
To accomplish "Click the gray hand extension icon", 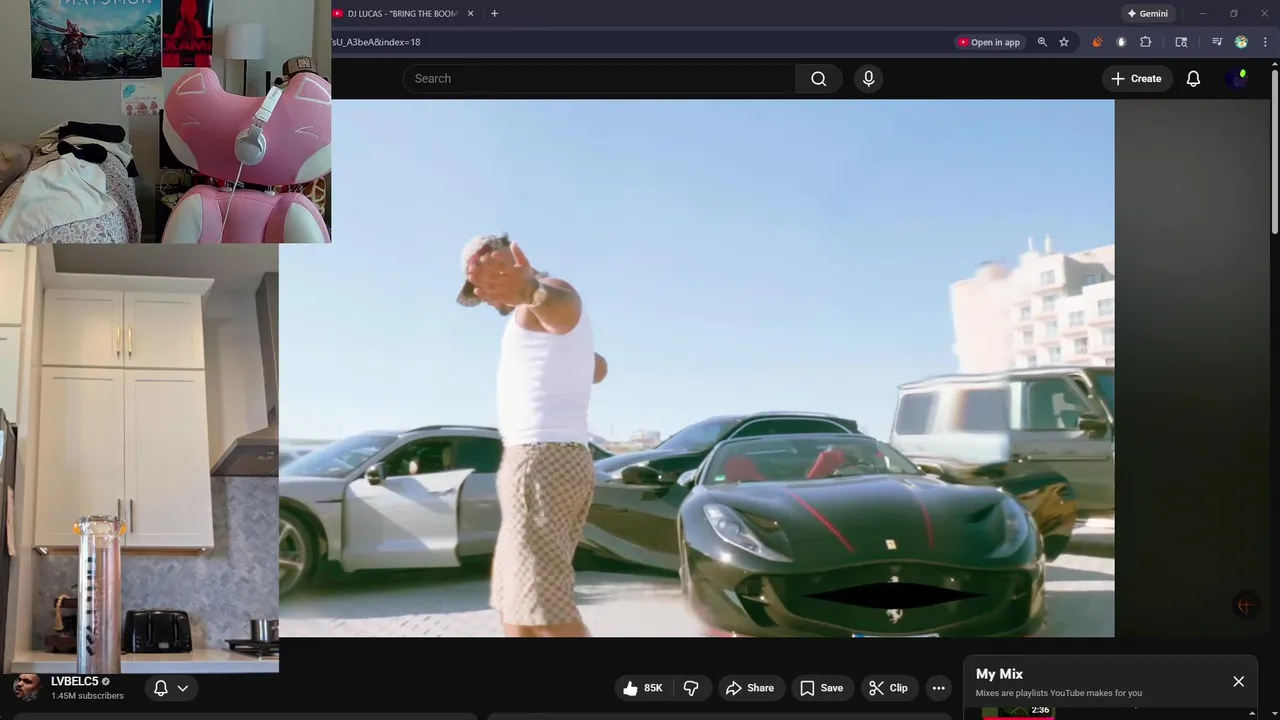I will point(1121,42).
